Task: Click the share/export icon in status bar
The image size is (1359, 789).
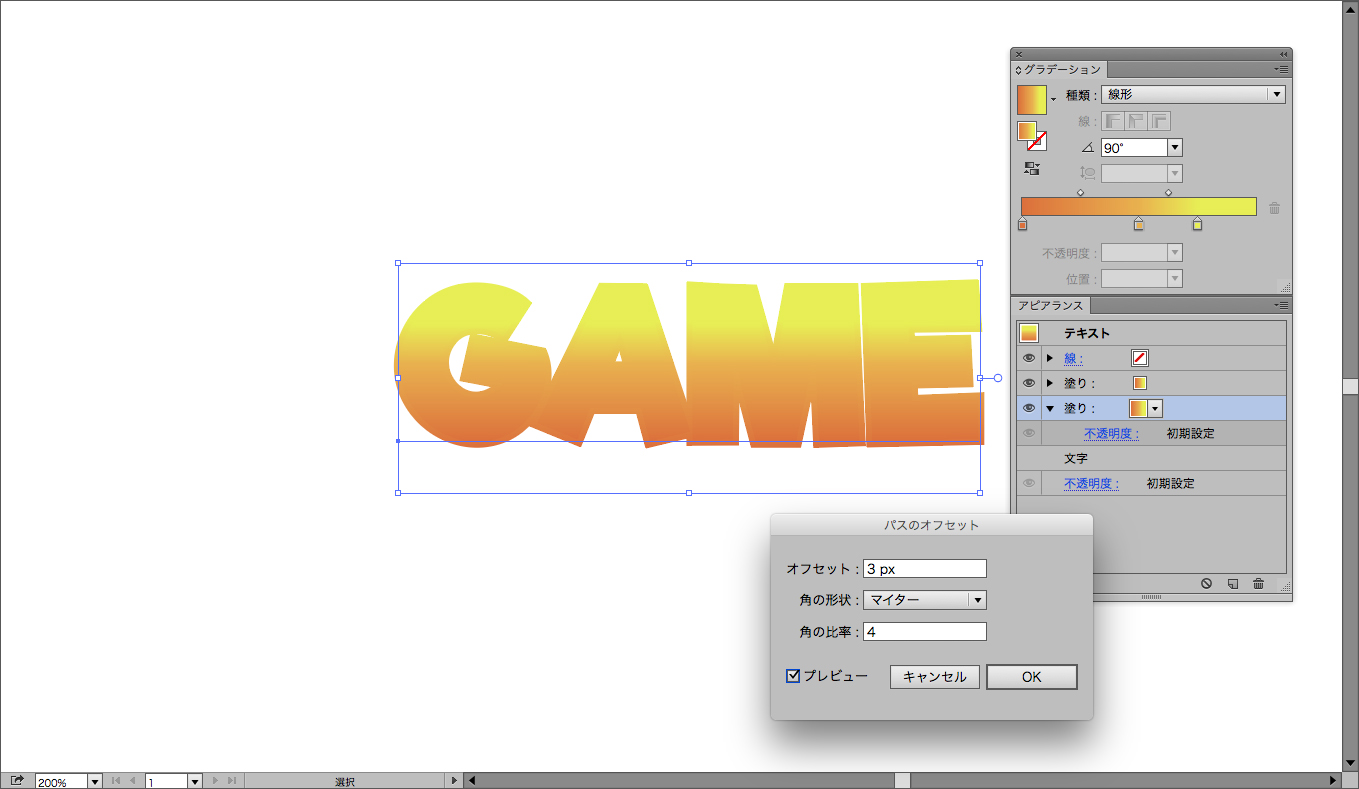Action: click(x=17, y=781)
